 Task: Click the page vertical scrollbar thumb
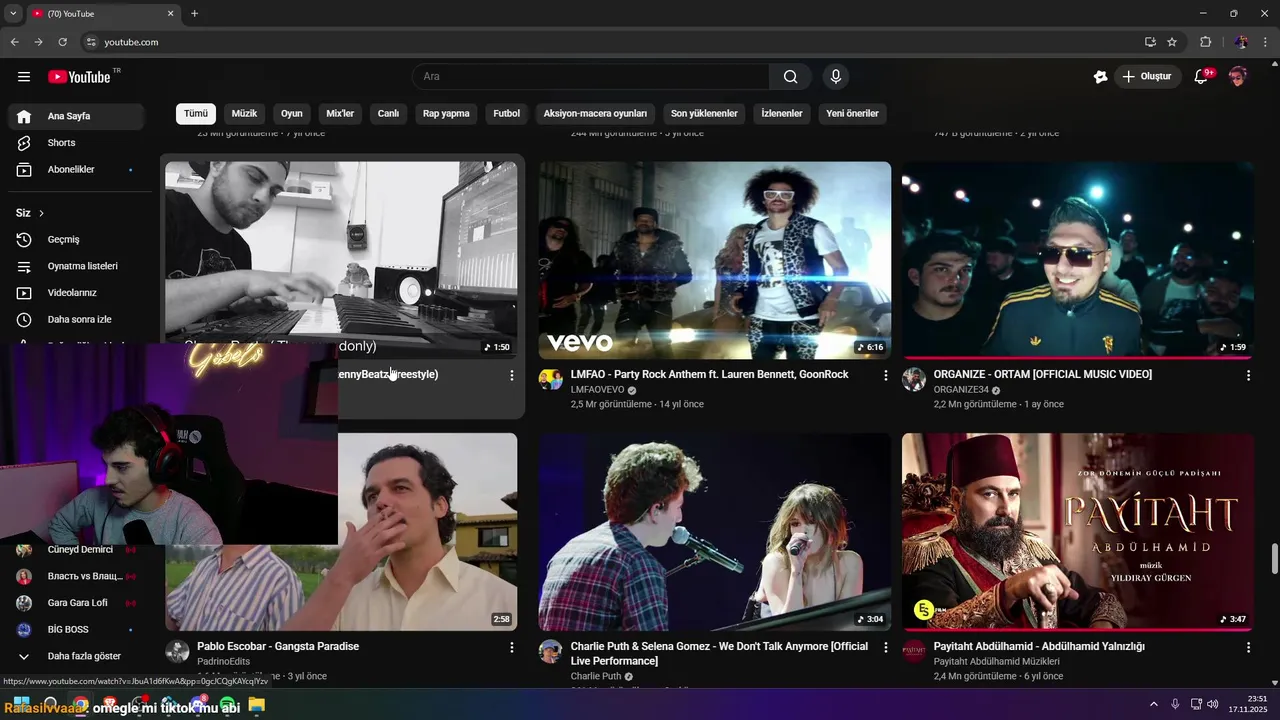(x=1274, y=559)
